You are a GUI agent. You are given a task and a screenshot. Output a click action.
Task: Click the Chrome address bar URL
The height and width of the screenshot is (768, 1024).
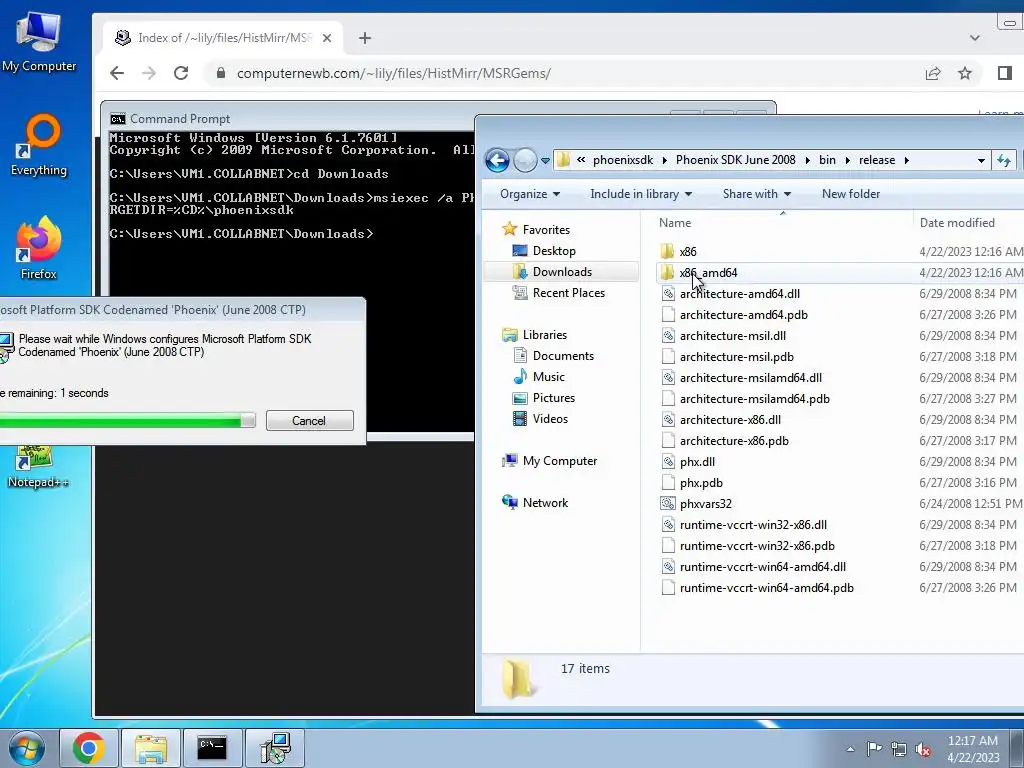(394, 73)
